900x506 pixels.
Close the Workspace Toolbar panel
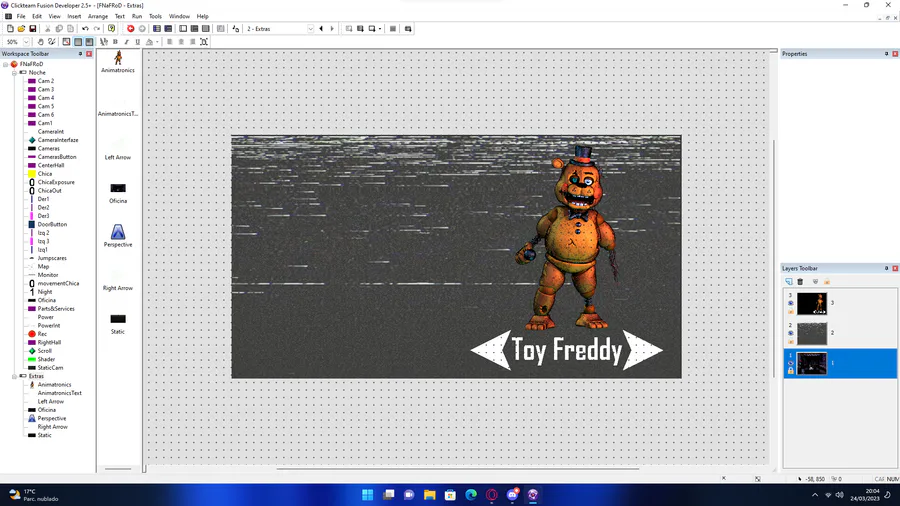[x=89, y=54]
